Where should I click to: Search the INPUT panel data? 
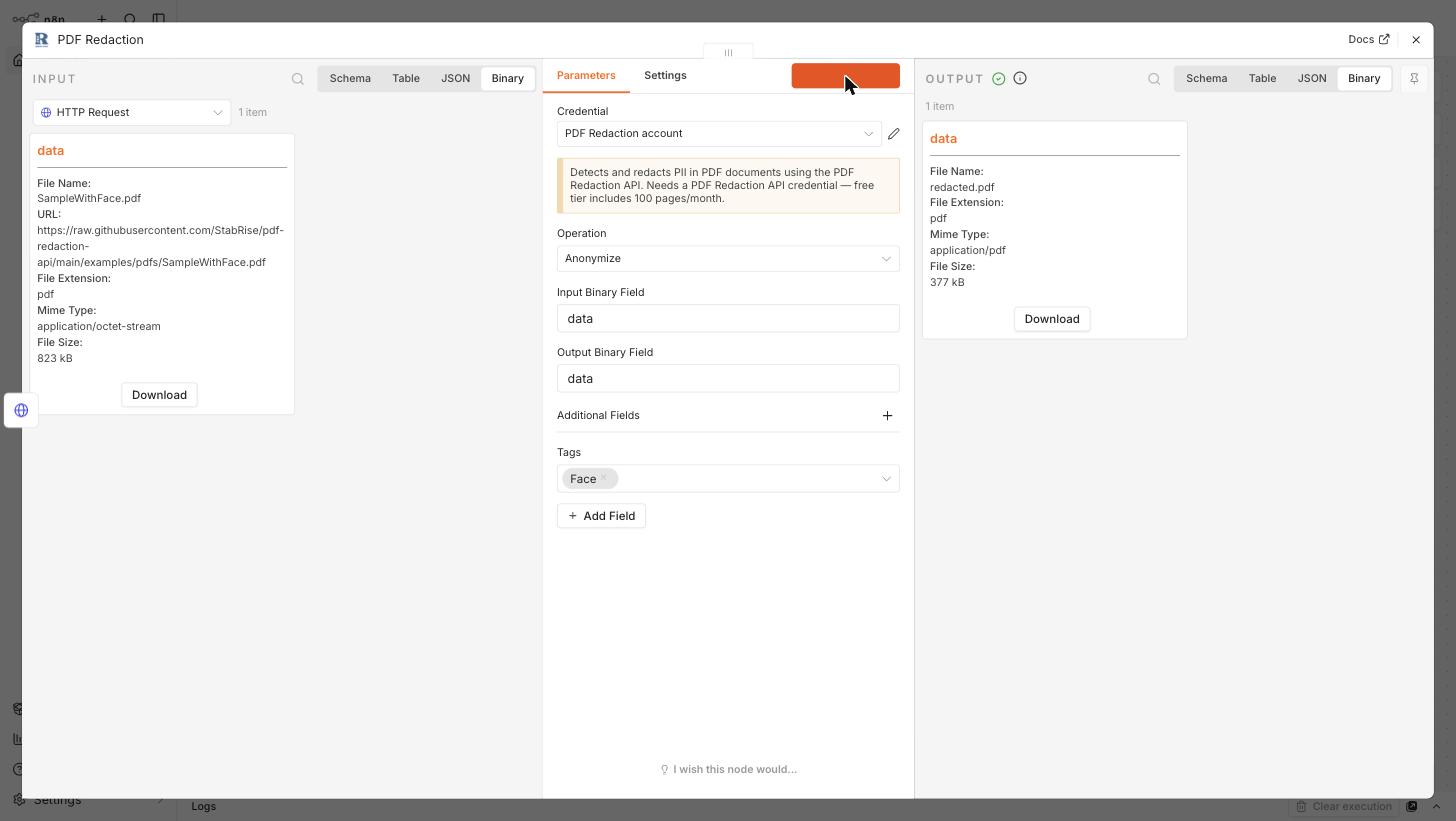click(298, 79)
